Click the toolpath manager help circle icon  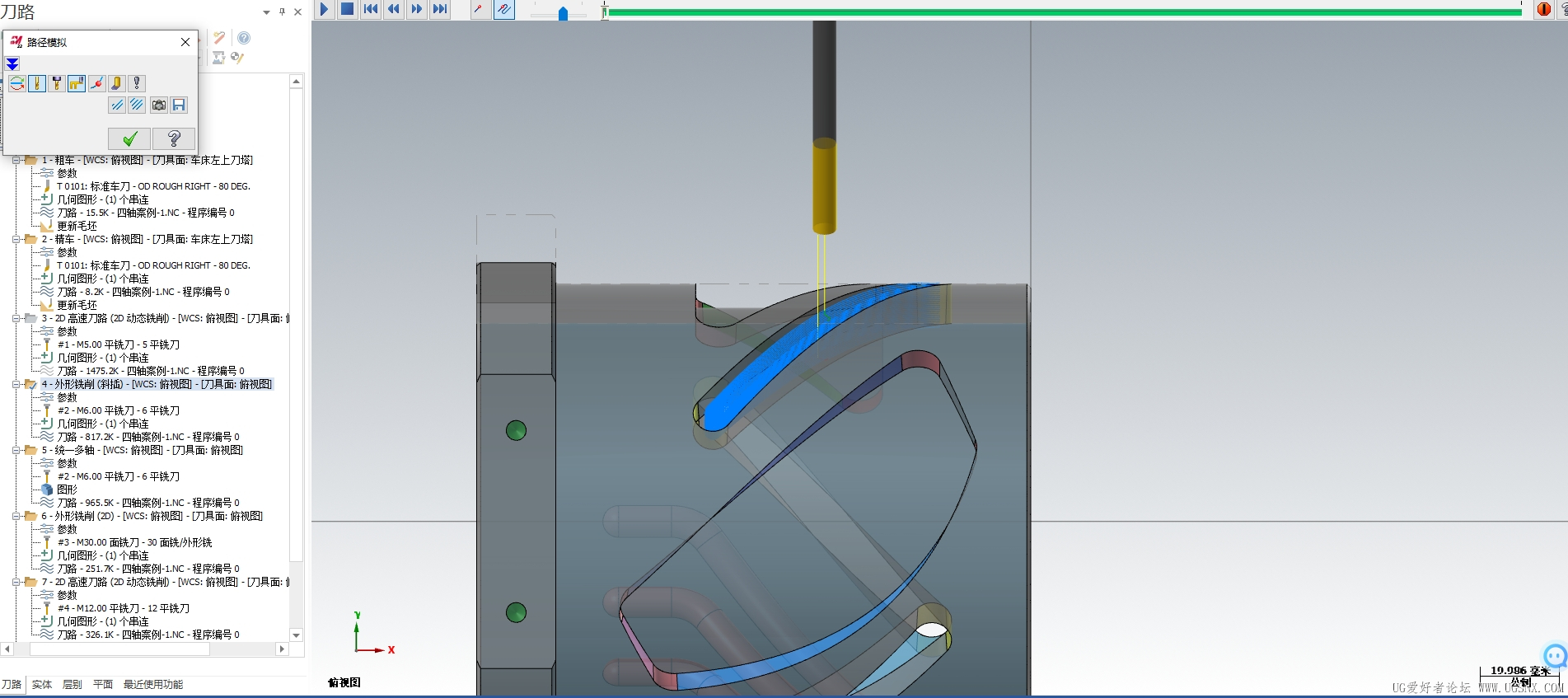[244, 38]
